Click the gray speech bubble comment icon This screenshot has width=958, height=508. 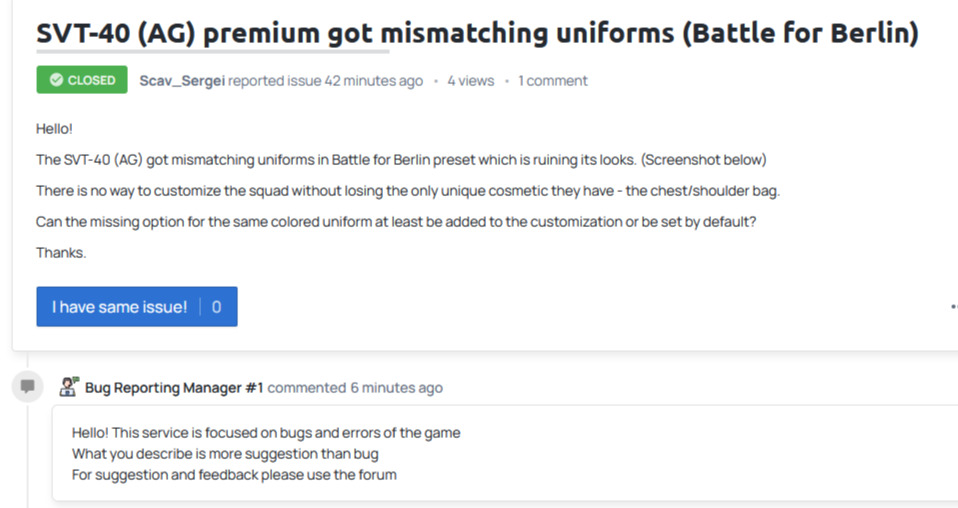(x=27, y=386)
